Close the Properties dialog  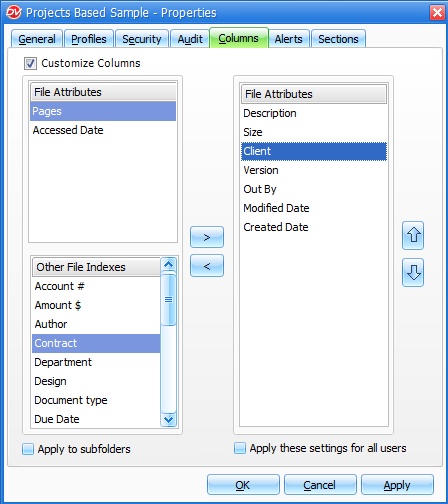437,13
